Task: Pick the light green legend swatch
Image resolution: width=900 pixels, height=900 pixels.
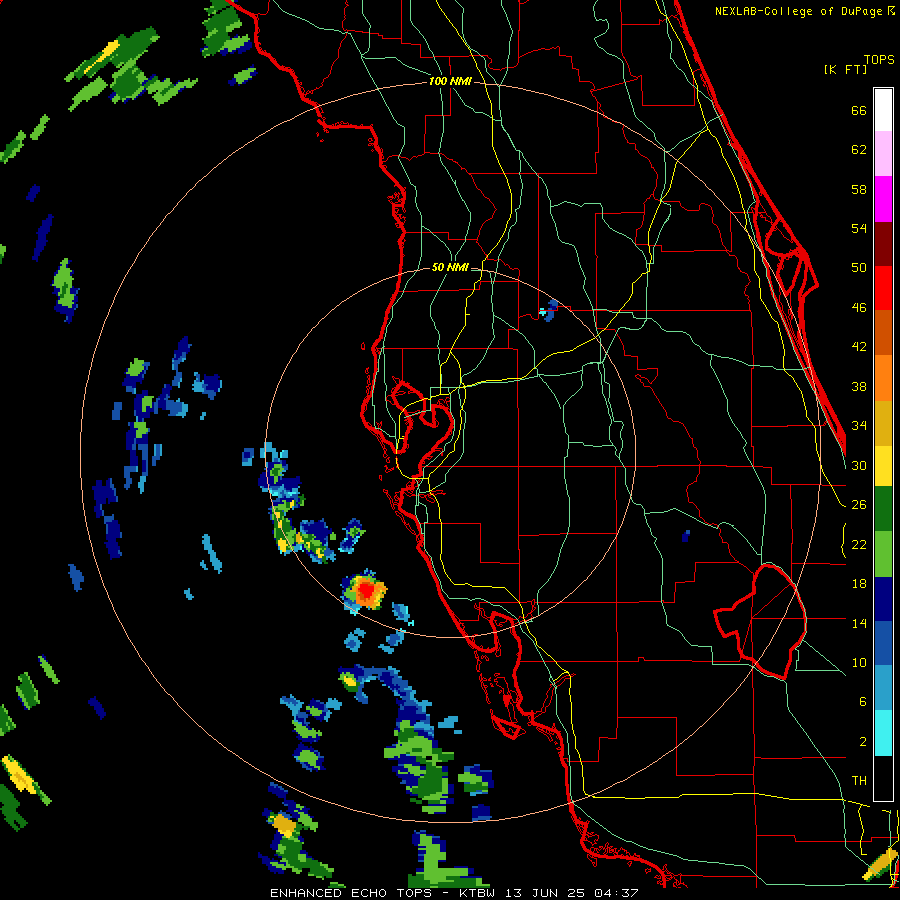Action: pyautogui.click(x=883, y=554)
